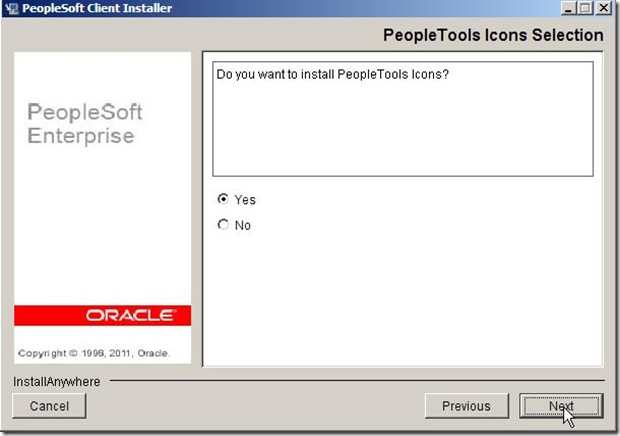This screenshot has width=620, height=436.
Task: Cancel the installation
Action: pyautogui.click(x=49, y=406)
